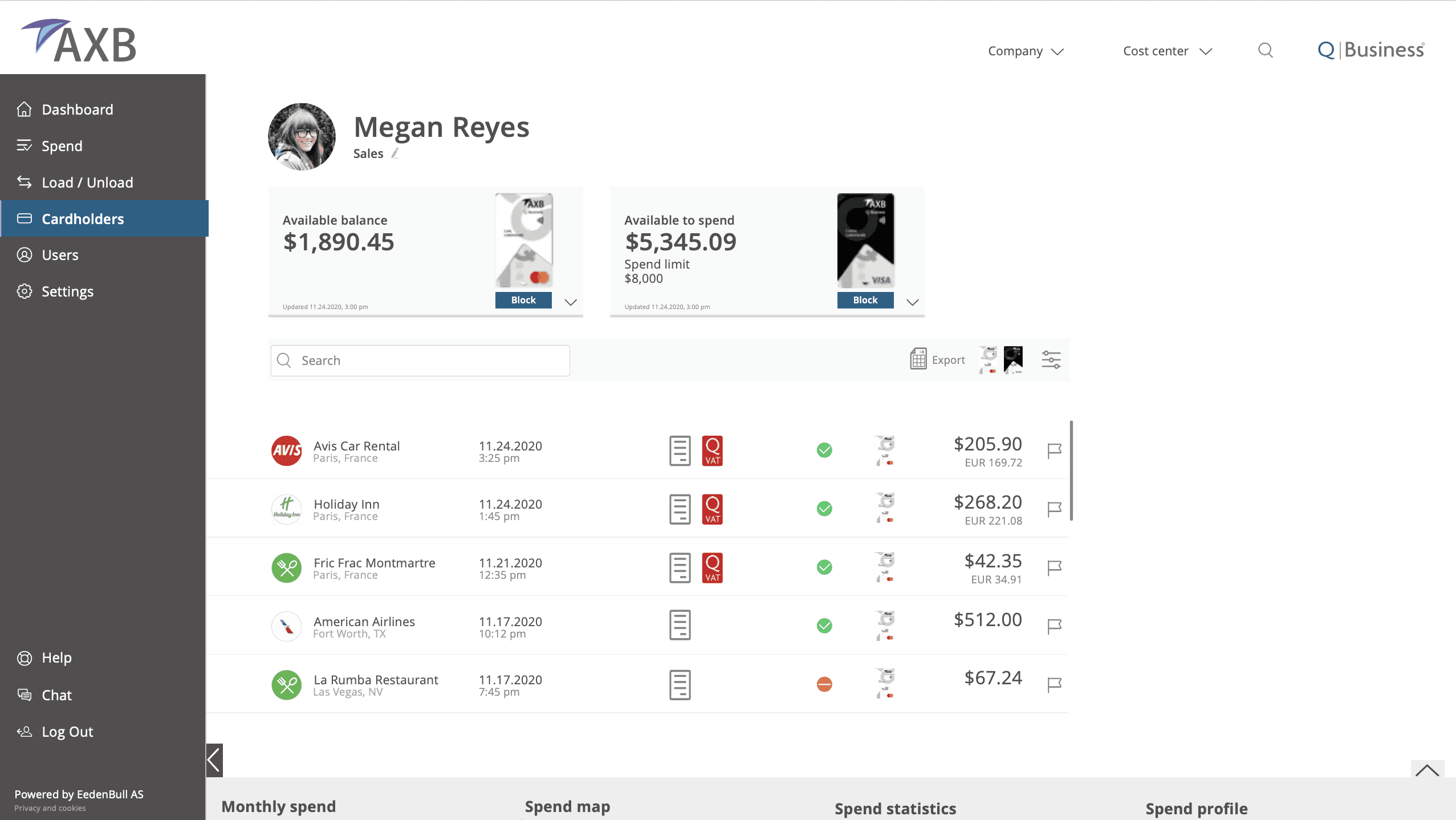
Task: Click VAT icon on Holiday Inn row
Action: 712,509
